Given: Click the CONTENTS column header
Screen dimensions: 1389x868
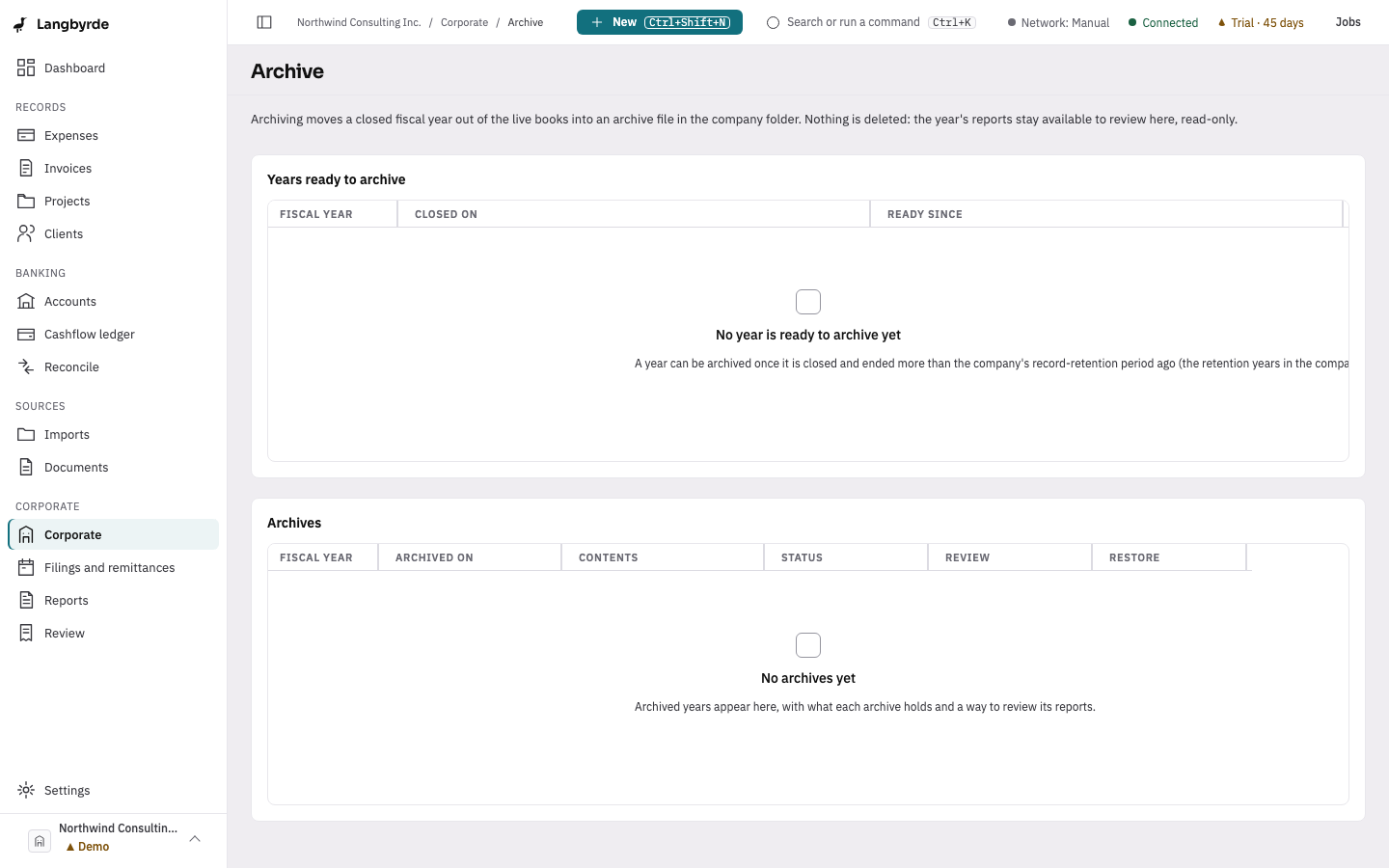Looking at the screenshot, I should [663, 557].
